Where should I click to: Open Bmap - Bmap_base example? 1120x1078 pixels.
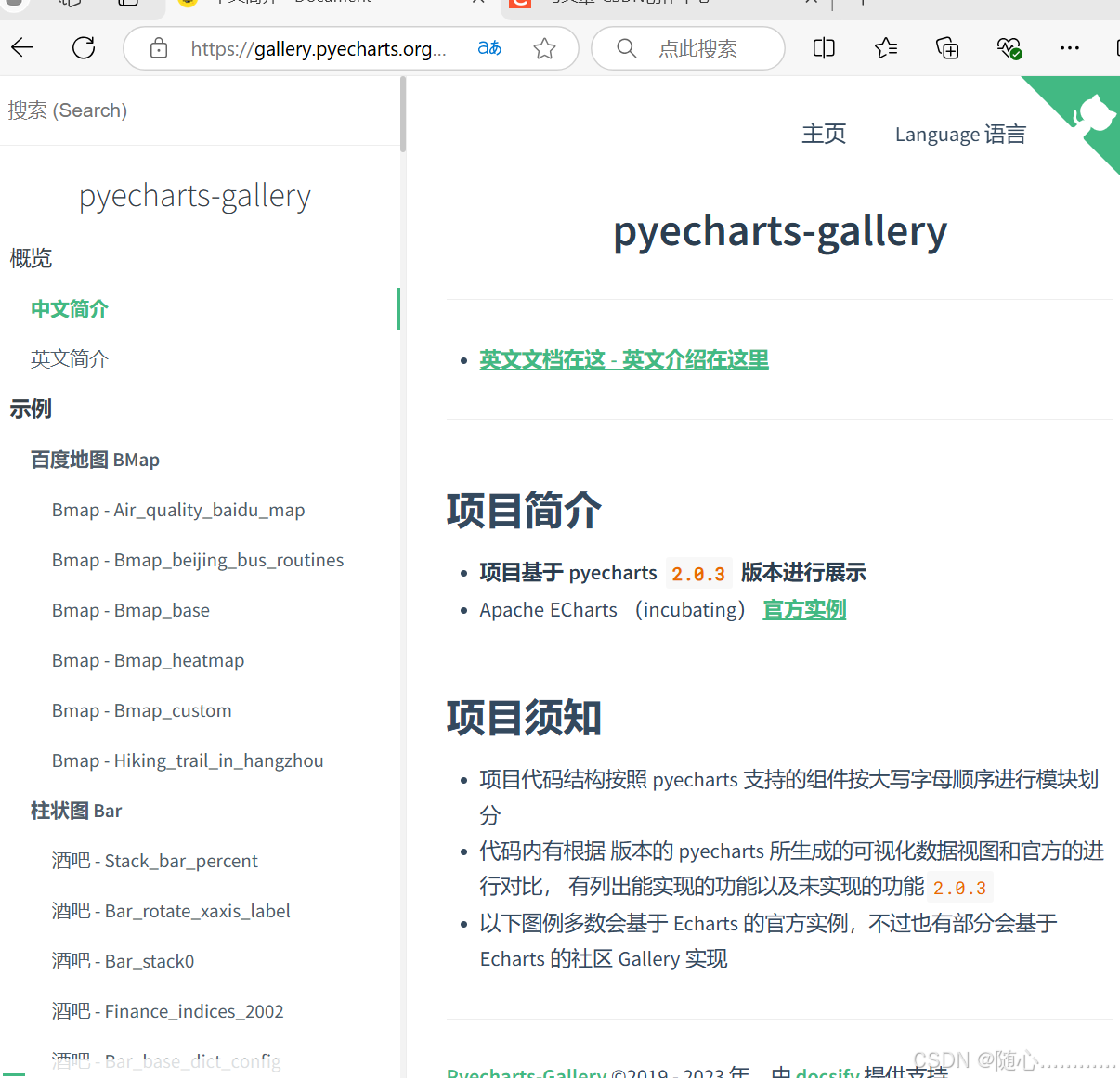click(131, 610)
